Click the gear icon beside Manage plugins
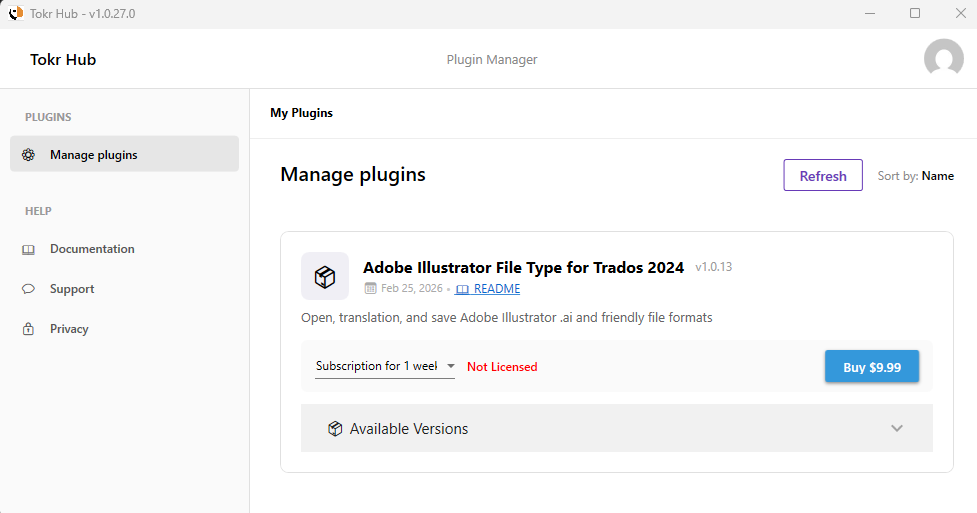Screen dimensions: 977x513 point(28,155)
